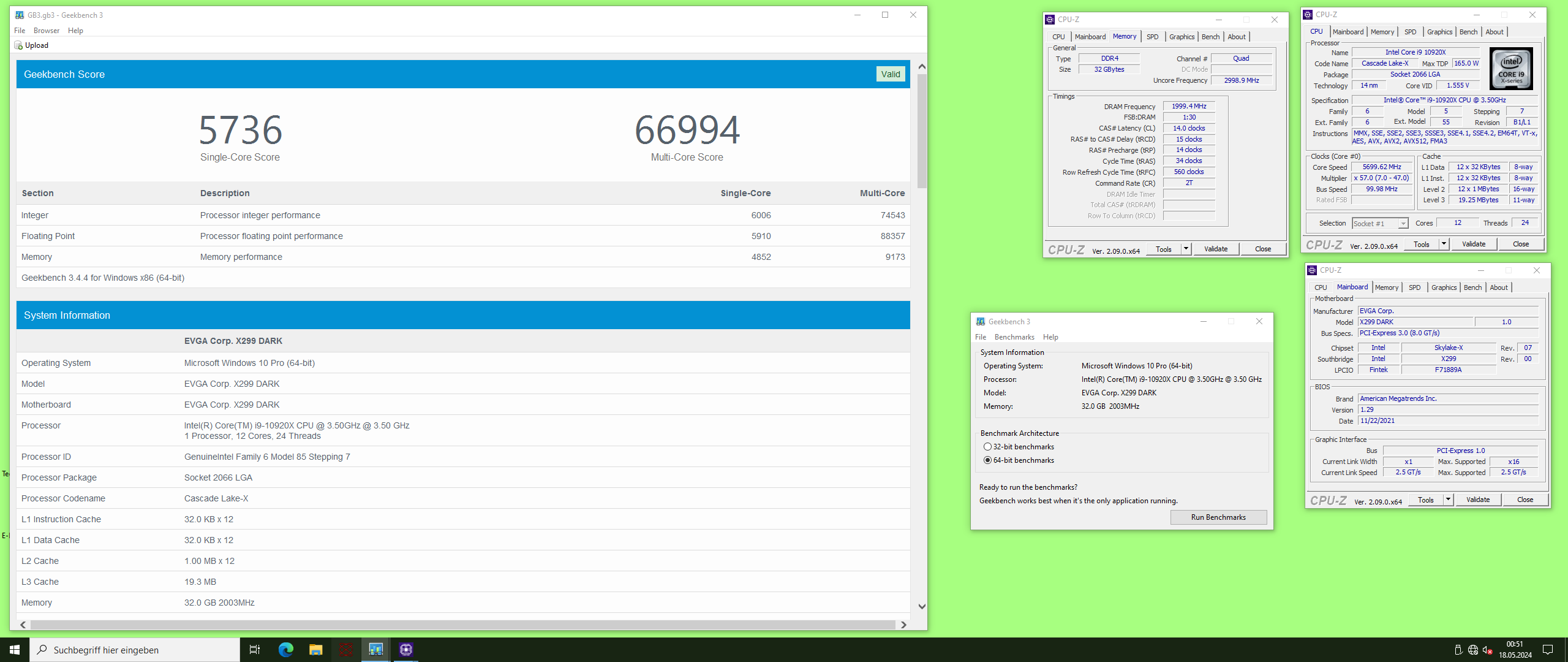
Task: Open Task View from the taskbar
Action: 255,650
